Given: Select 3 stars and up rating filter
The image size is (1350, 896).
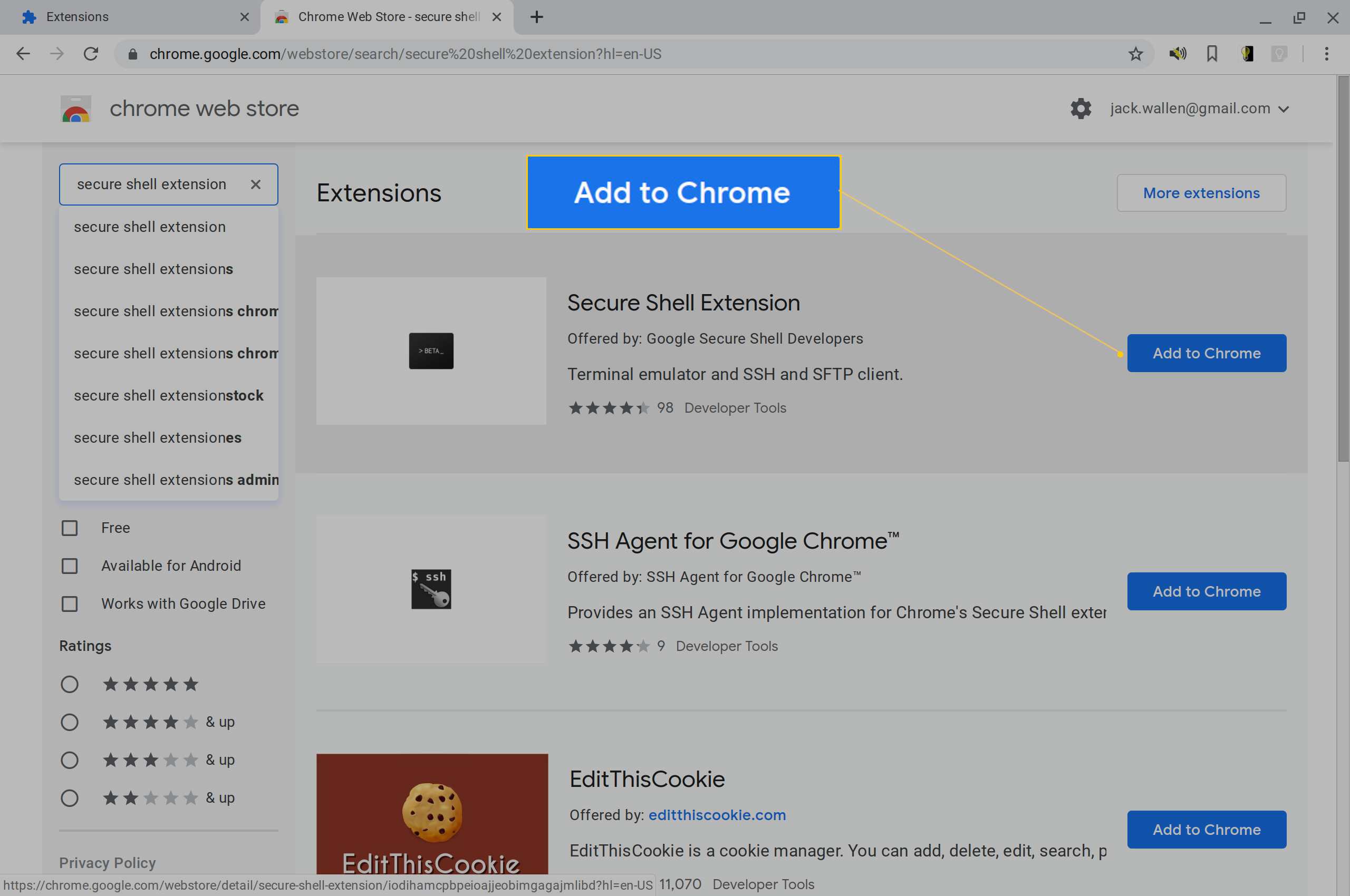Looking at the screenshot, I should [x=70, y=759].
